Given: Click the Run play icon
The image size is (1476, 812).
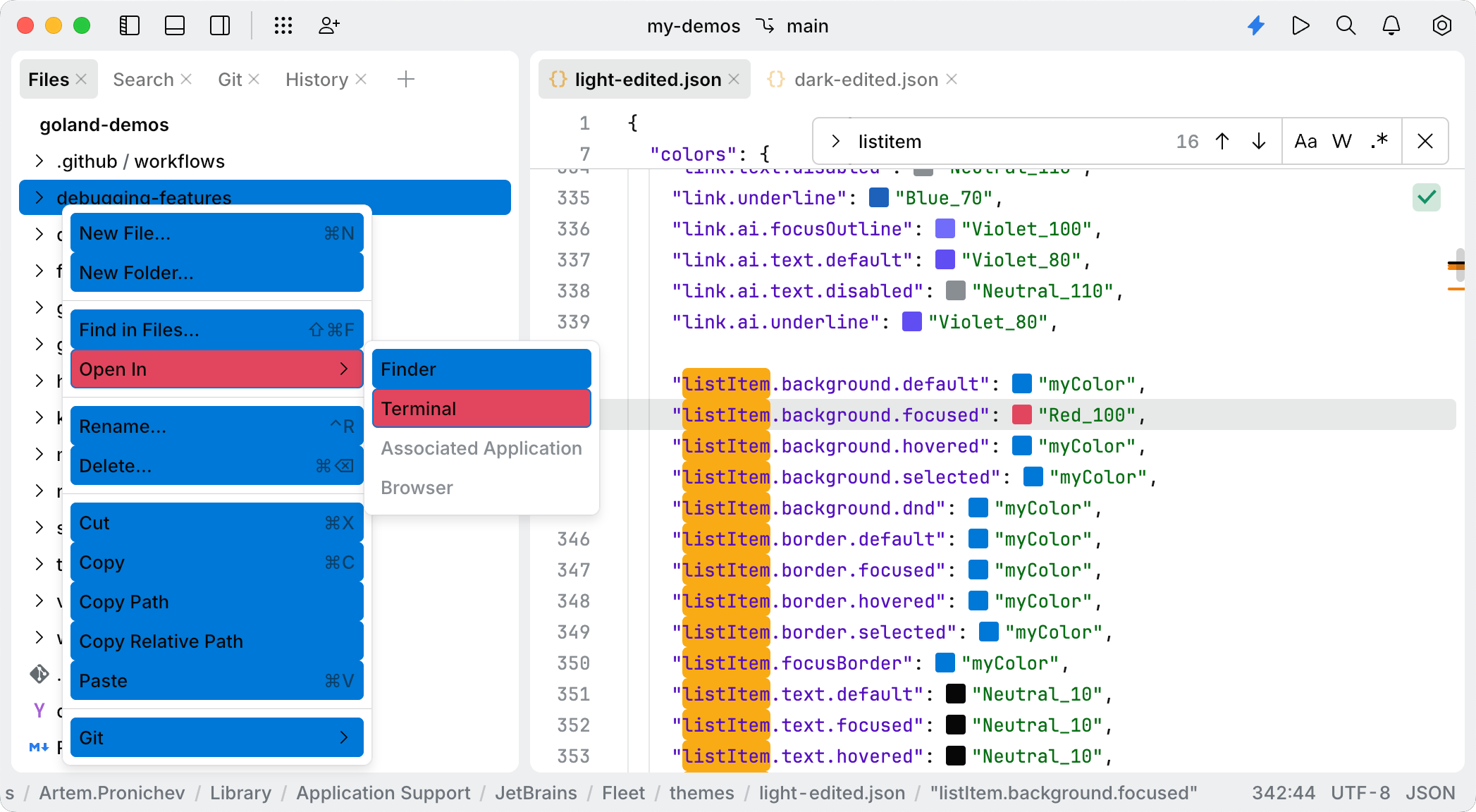Looking at the screenshot, I should pyautogui.click(x=1300, y=26).
